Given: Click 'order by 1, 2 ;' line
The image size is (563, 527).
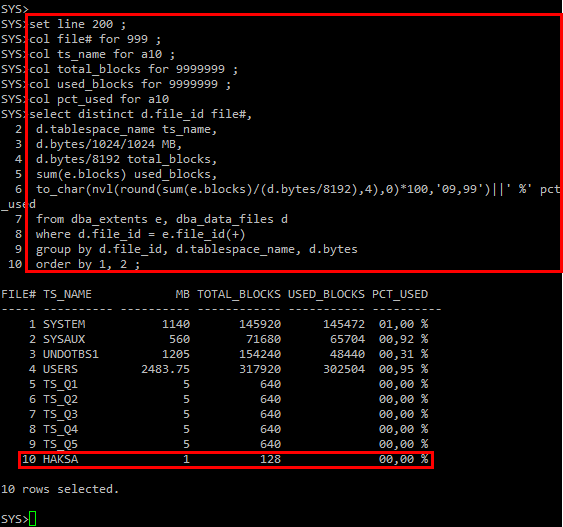Looking at the screenshot, I should tap(88, 265).
